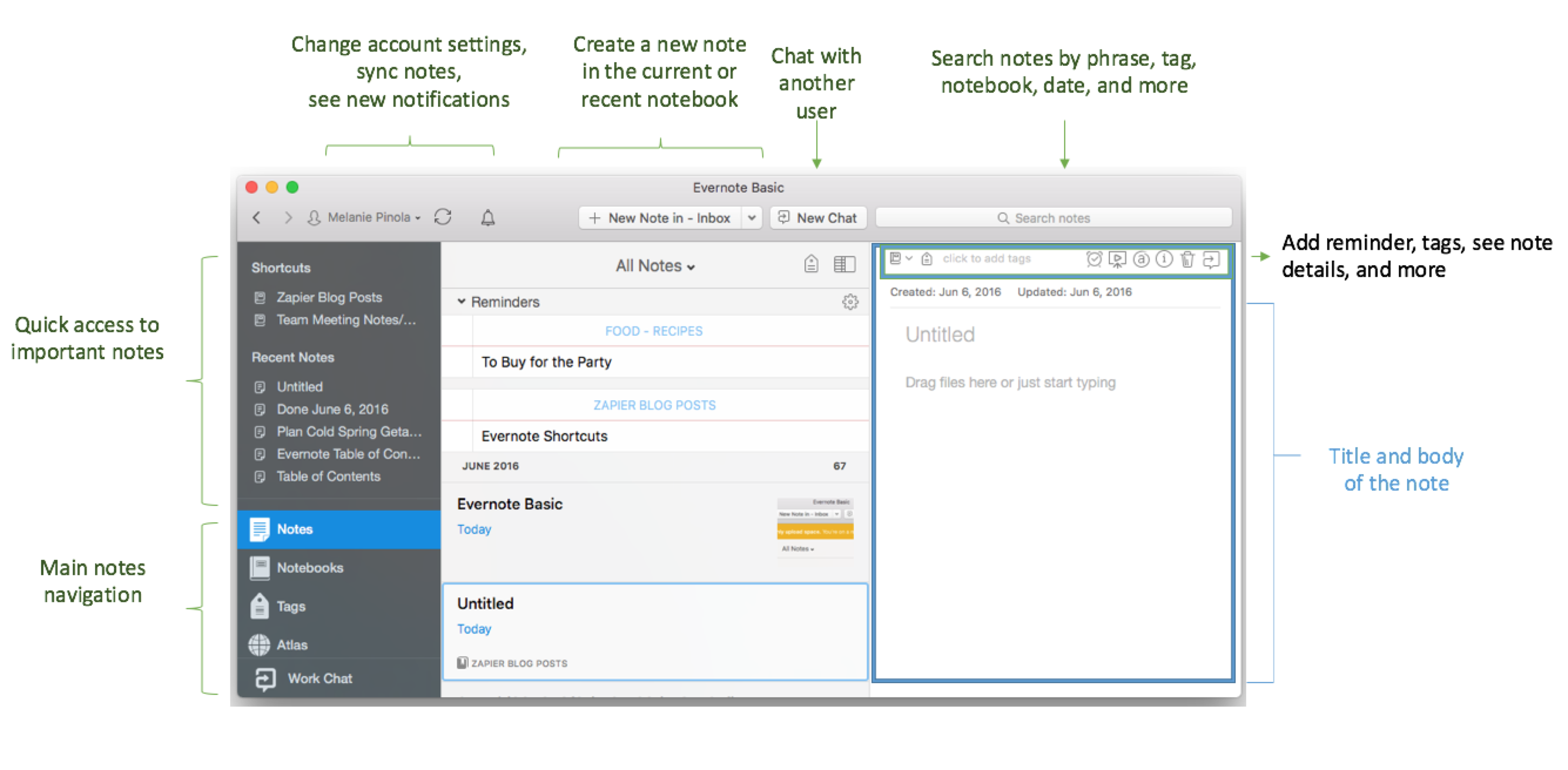Viewport: 1568px width, 770px height.
Task: Switch to Tags in sidebar
Action: click(x=290, y=606)
